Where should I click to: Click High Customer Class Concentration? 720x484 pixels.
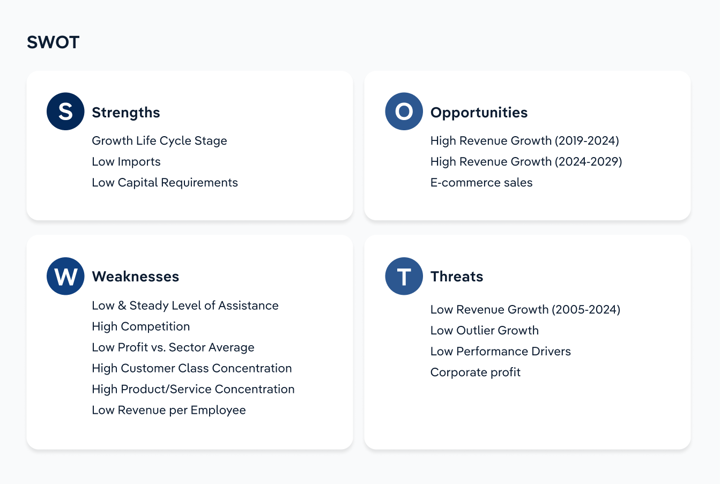click(192, 368)
